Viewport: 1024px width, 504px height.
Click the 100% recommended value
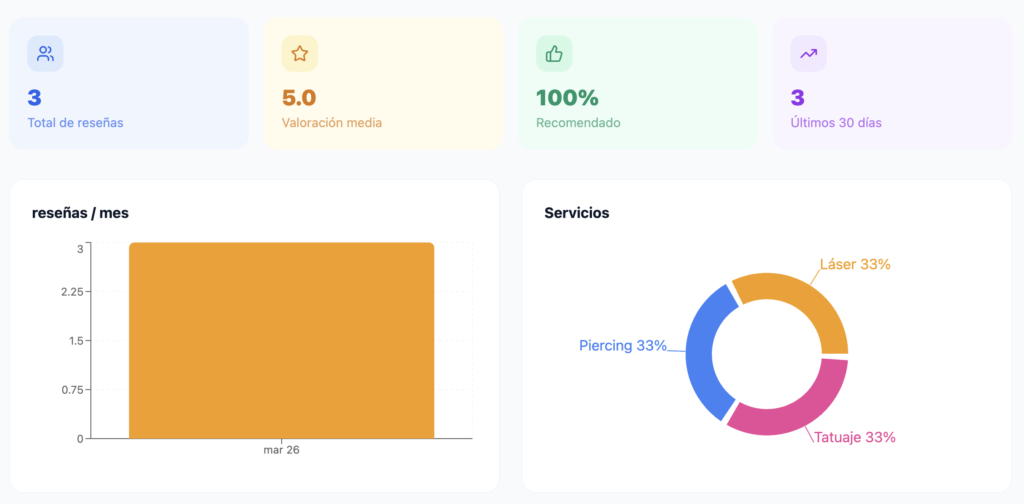(567, 98)
